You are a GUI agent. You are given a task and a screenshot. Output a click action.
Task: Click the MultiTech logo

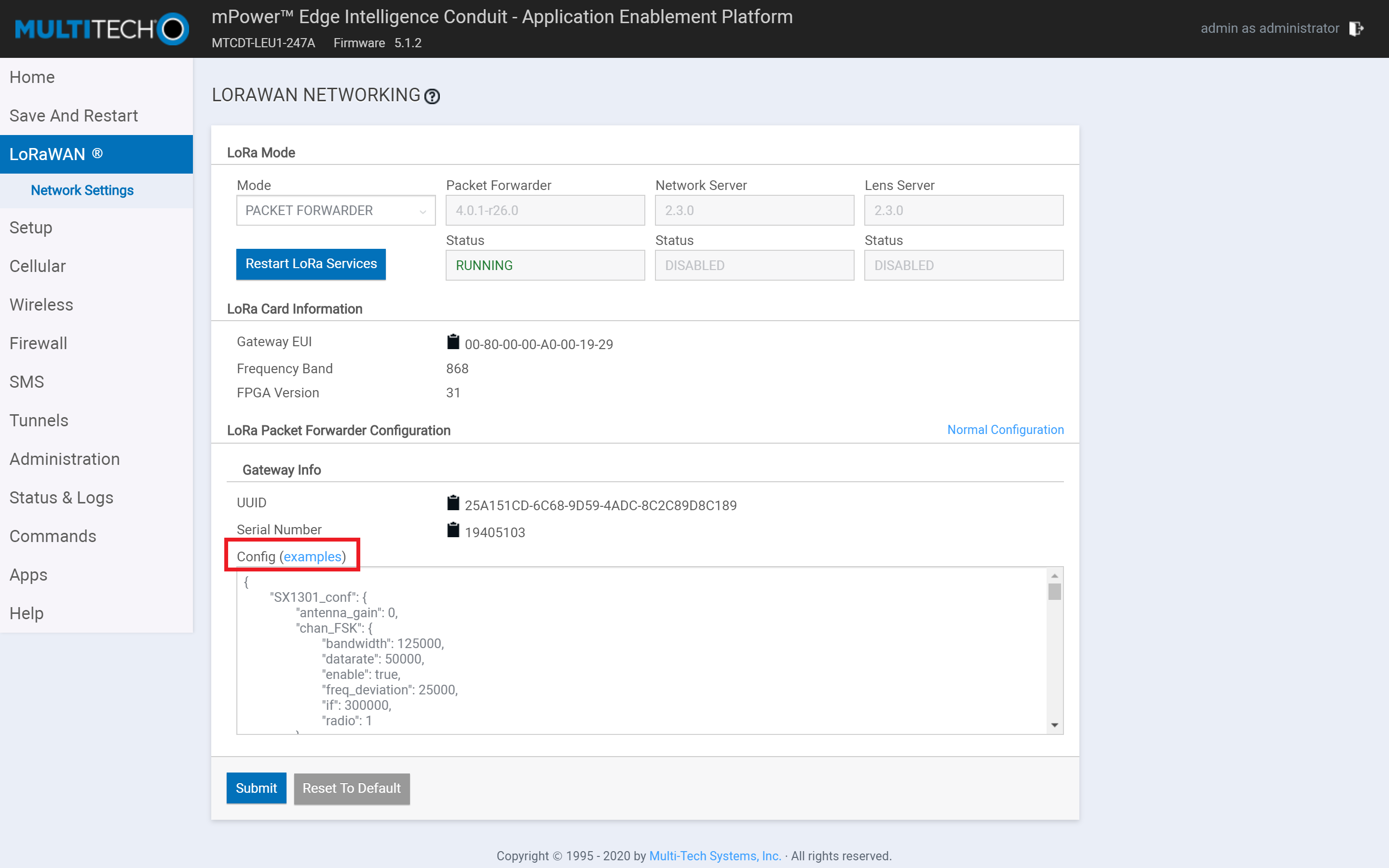(x=101, y=29)
